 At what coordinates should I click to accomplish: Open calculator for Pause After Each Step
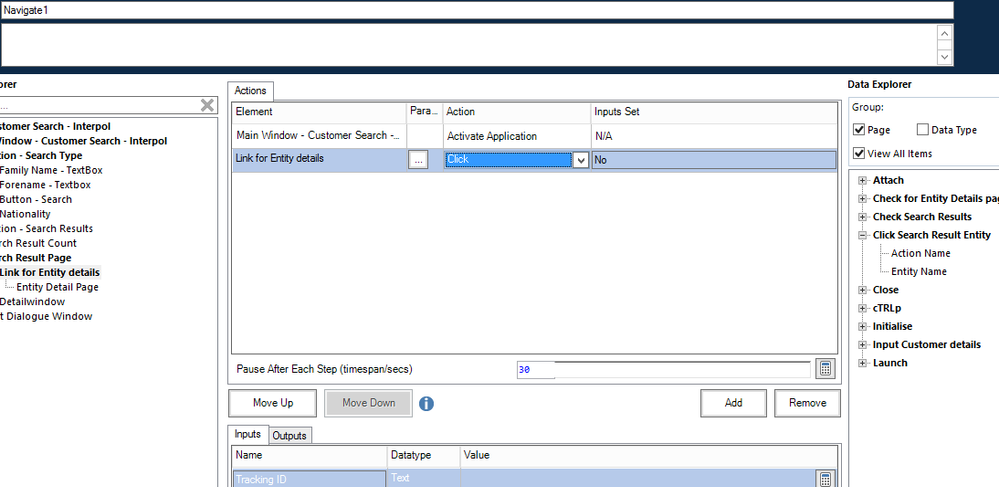(825, 369)
